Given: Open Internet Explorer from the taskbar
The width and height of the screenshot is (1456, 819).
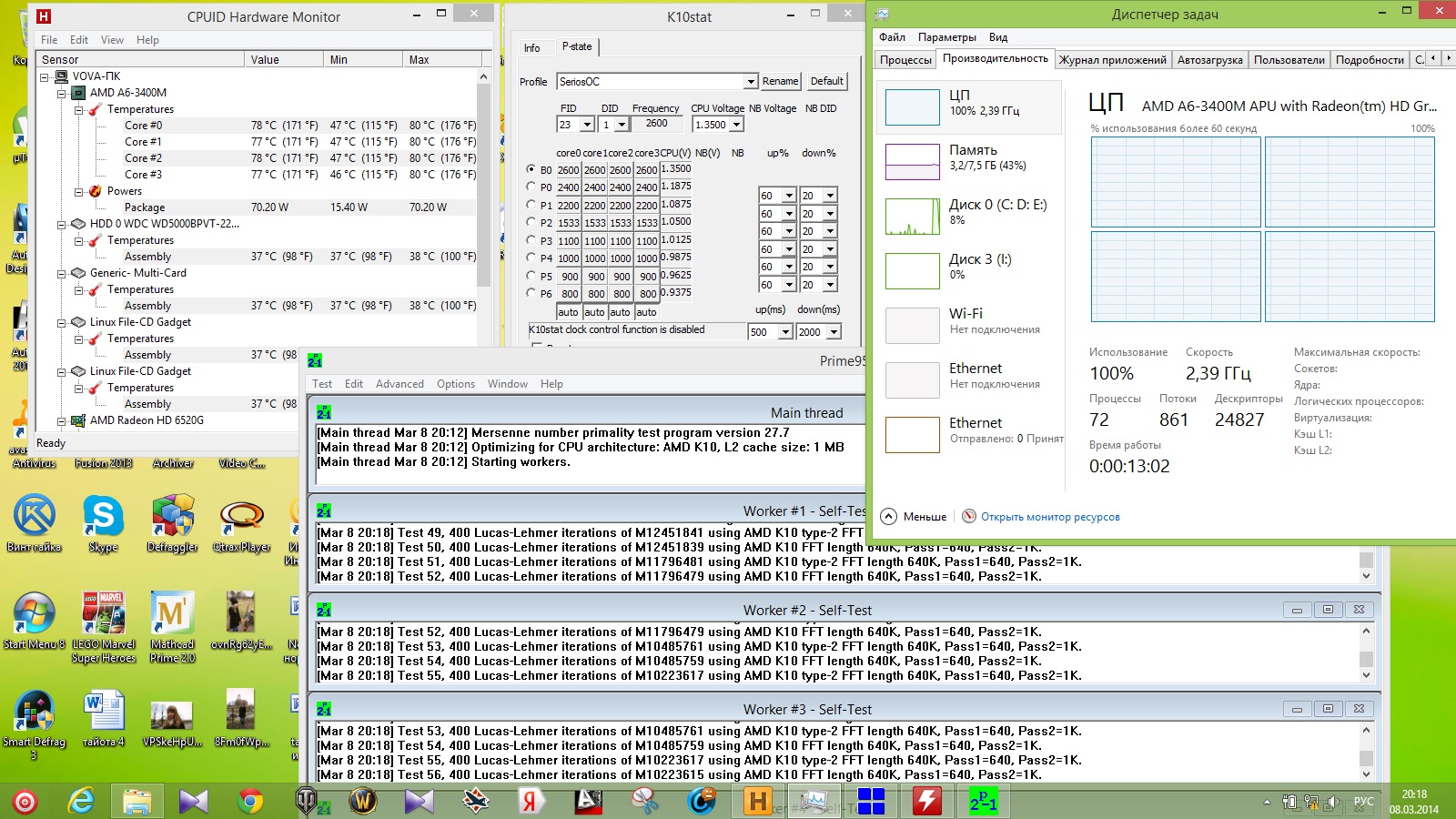Looking at the screenshot, I should [82, 801].
